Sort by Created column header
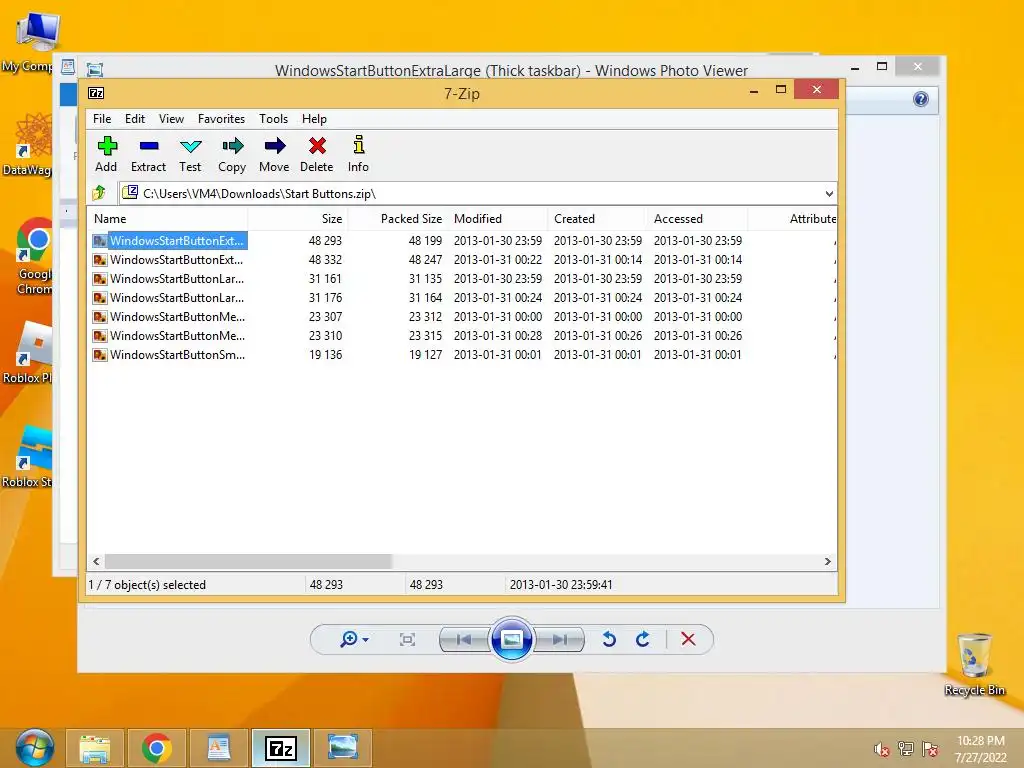The image size is (1024, 768). (x=598, y=219)
